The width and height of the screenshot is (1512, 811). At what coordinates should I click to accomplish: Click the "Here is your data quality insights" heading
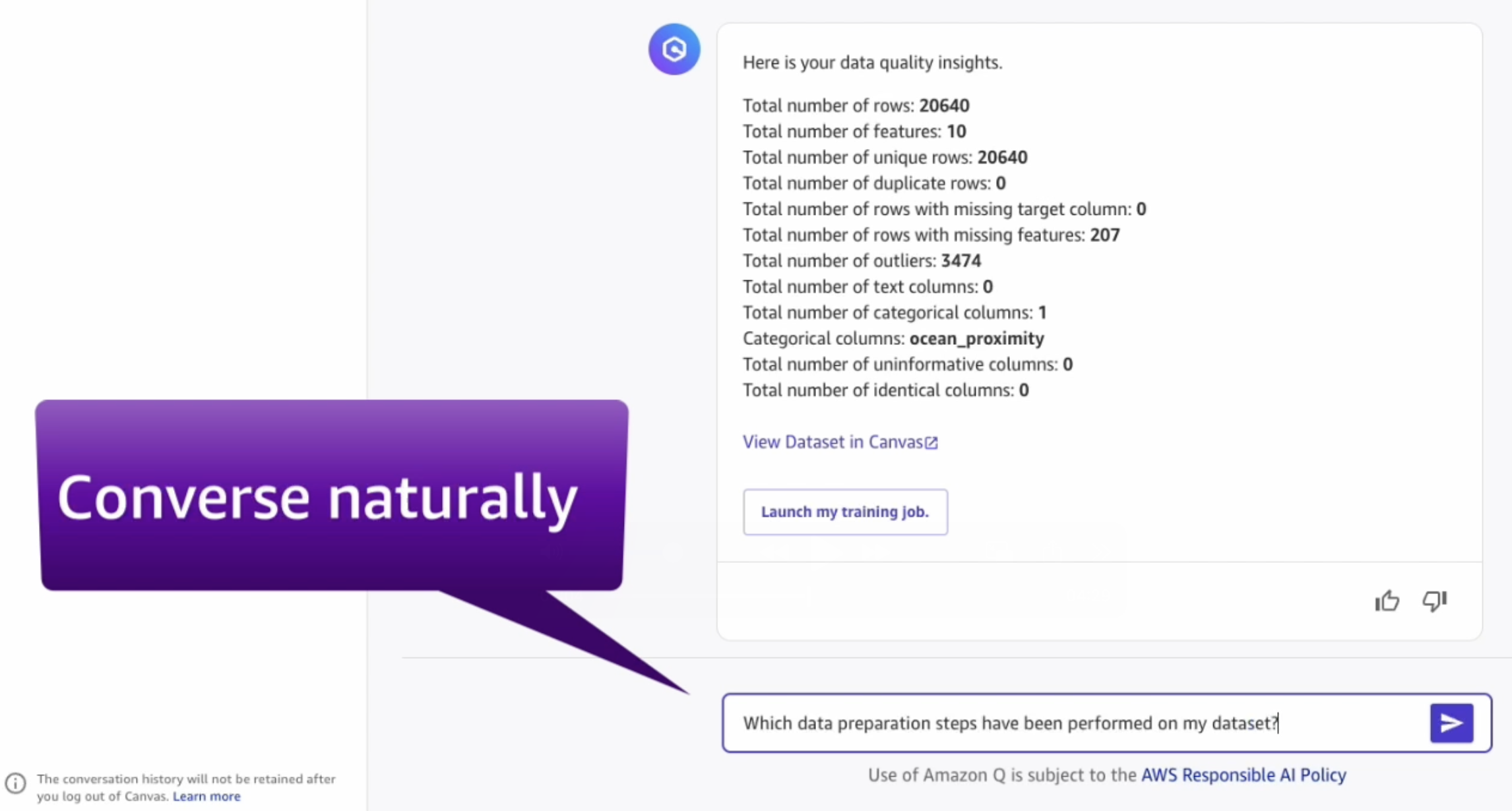tap(872, 63)
